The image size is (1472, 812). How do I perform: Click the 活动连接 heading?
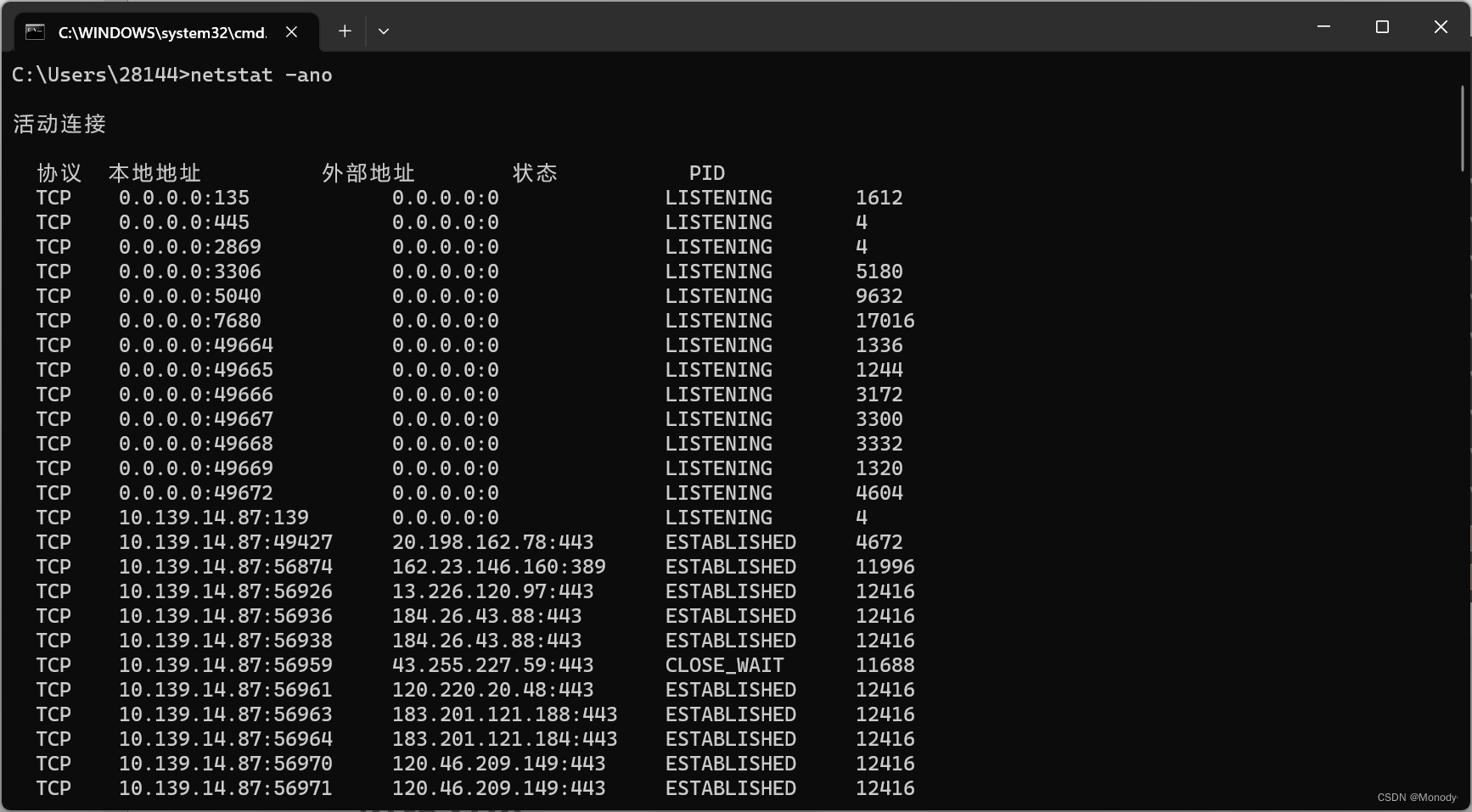(x=59, y=124)
